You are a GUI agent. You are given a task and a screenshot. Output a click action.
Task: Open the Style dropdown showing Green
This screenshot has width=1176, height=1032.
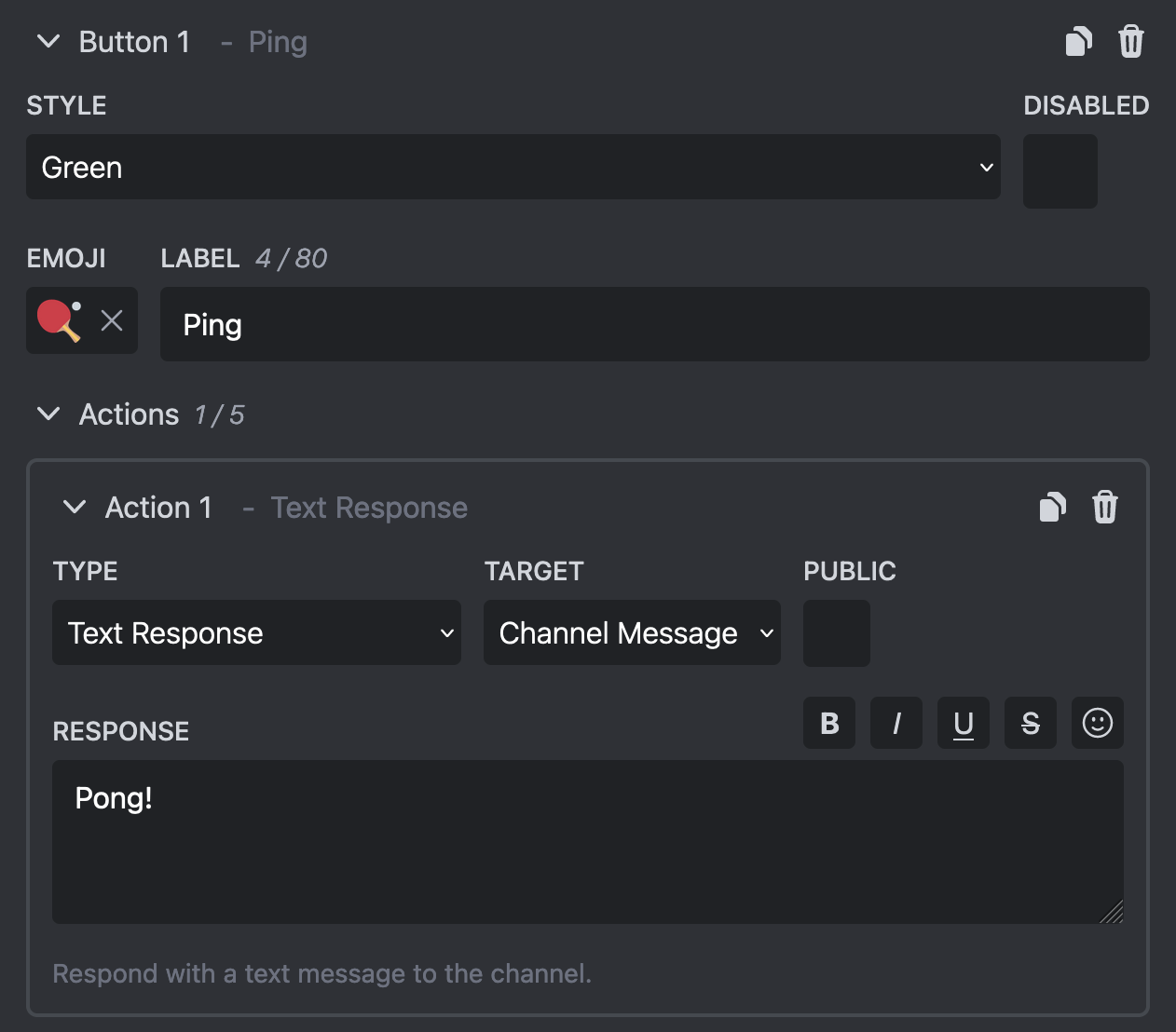(x=513, y=168)
